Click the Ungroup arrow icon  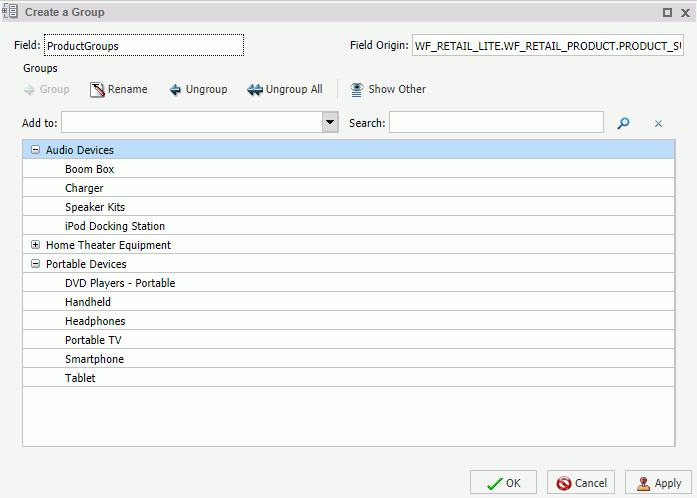(x=175, y=90)
